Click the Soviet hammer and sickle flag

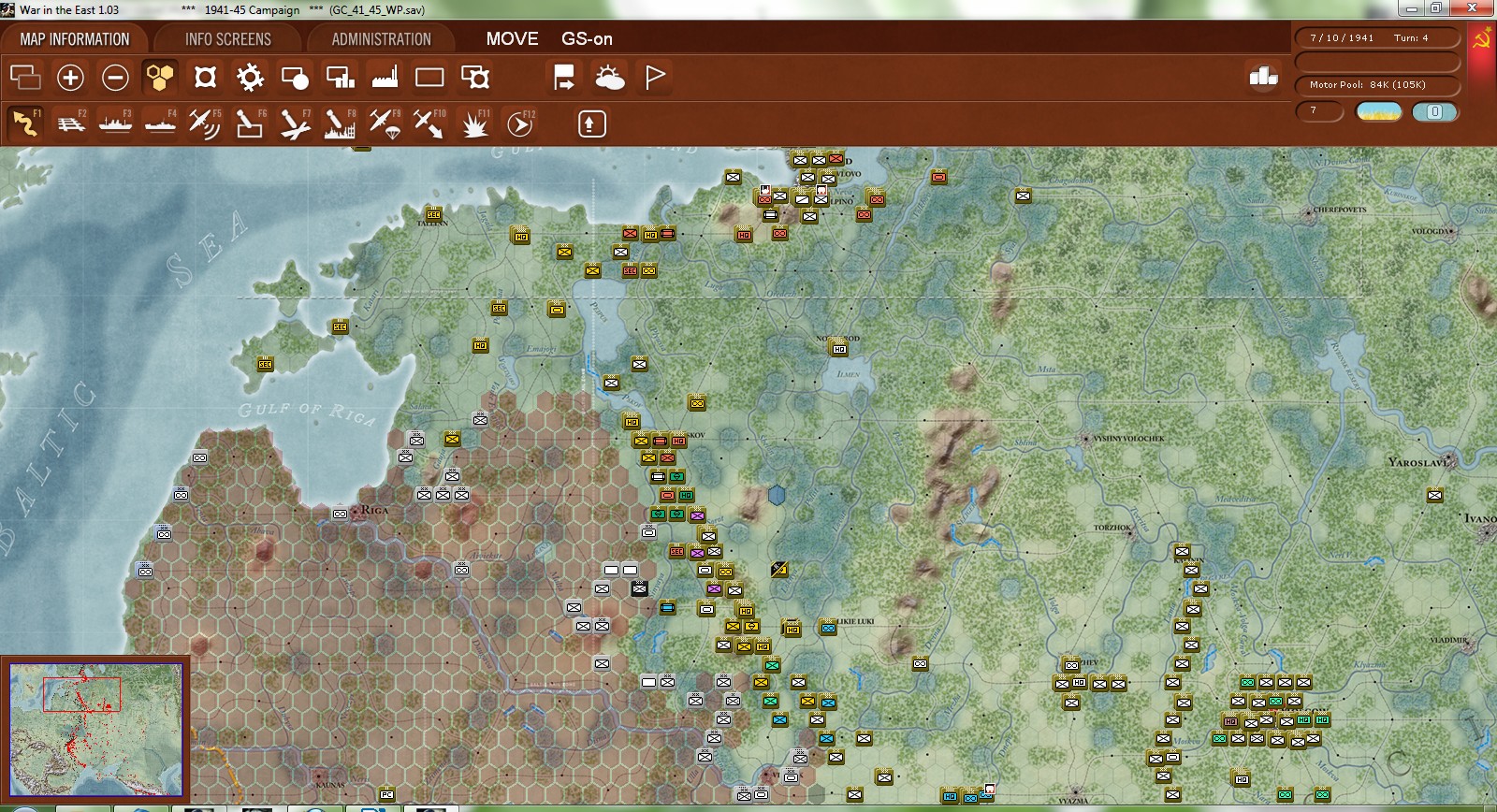click(1482, 39)
